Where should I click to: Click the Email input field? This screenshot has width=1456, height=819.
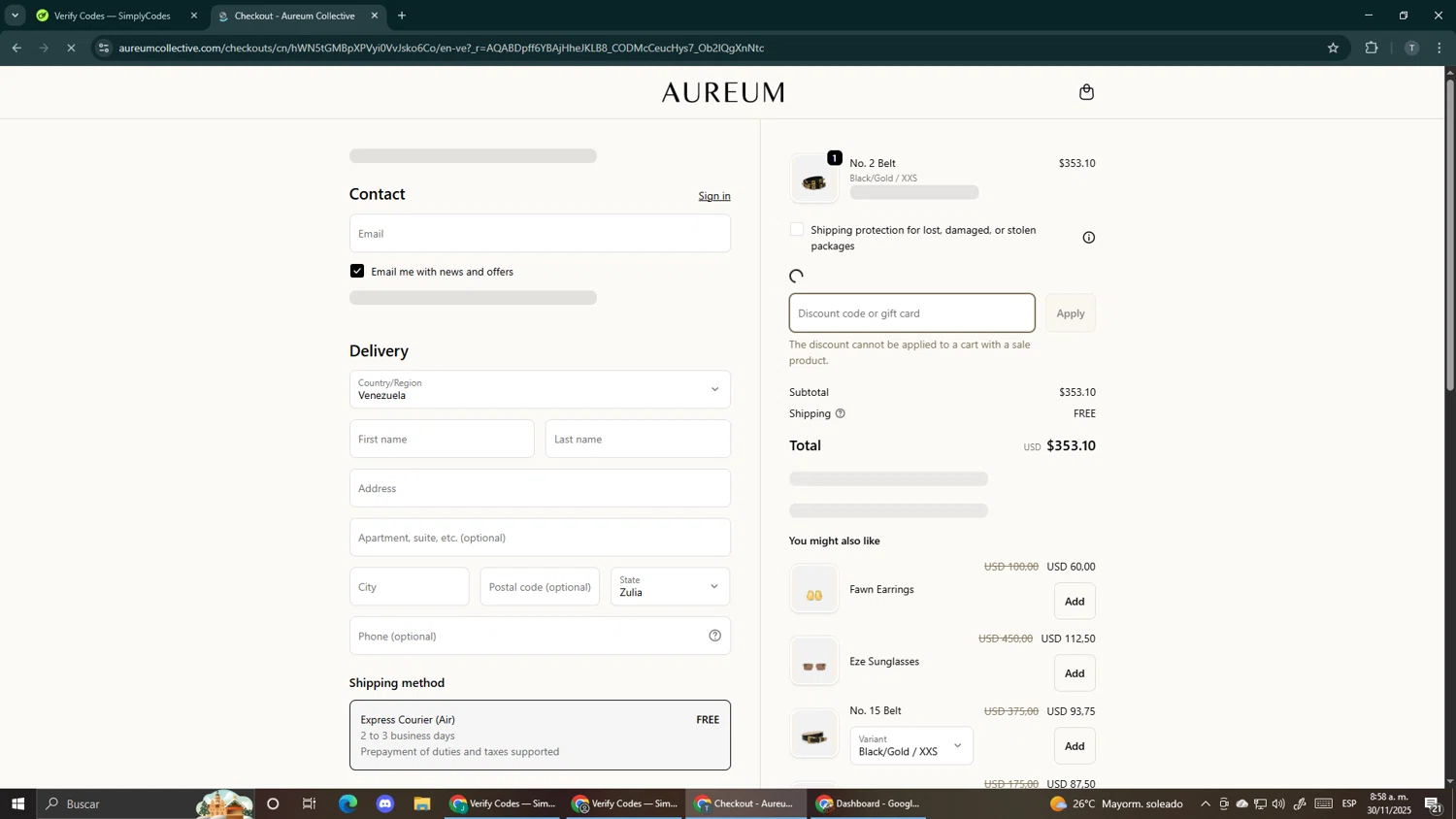540,233
